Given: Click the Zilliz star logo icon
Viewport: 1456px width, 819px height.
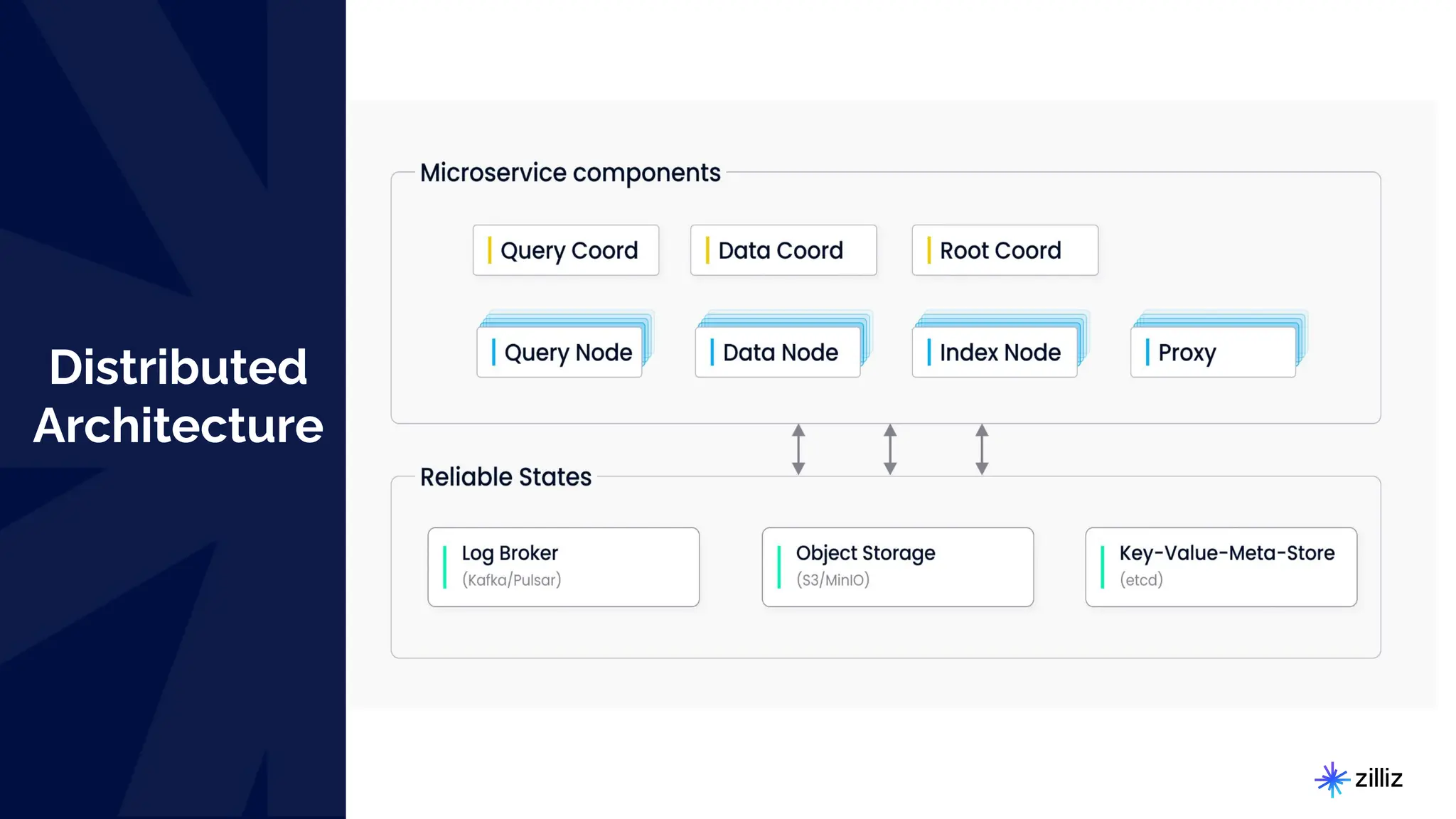Looking at the screenshot, I should 1332,779.
